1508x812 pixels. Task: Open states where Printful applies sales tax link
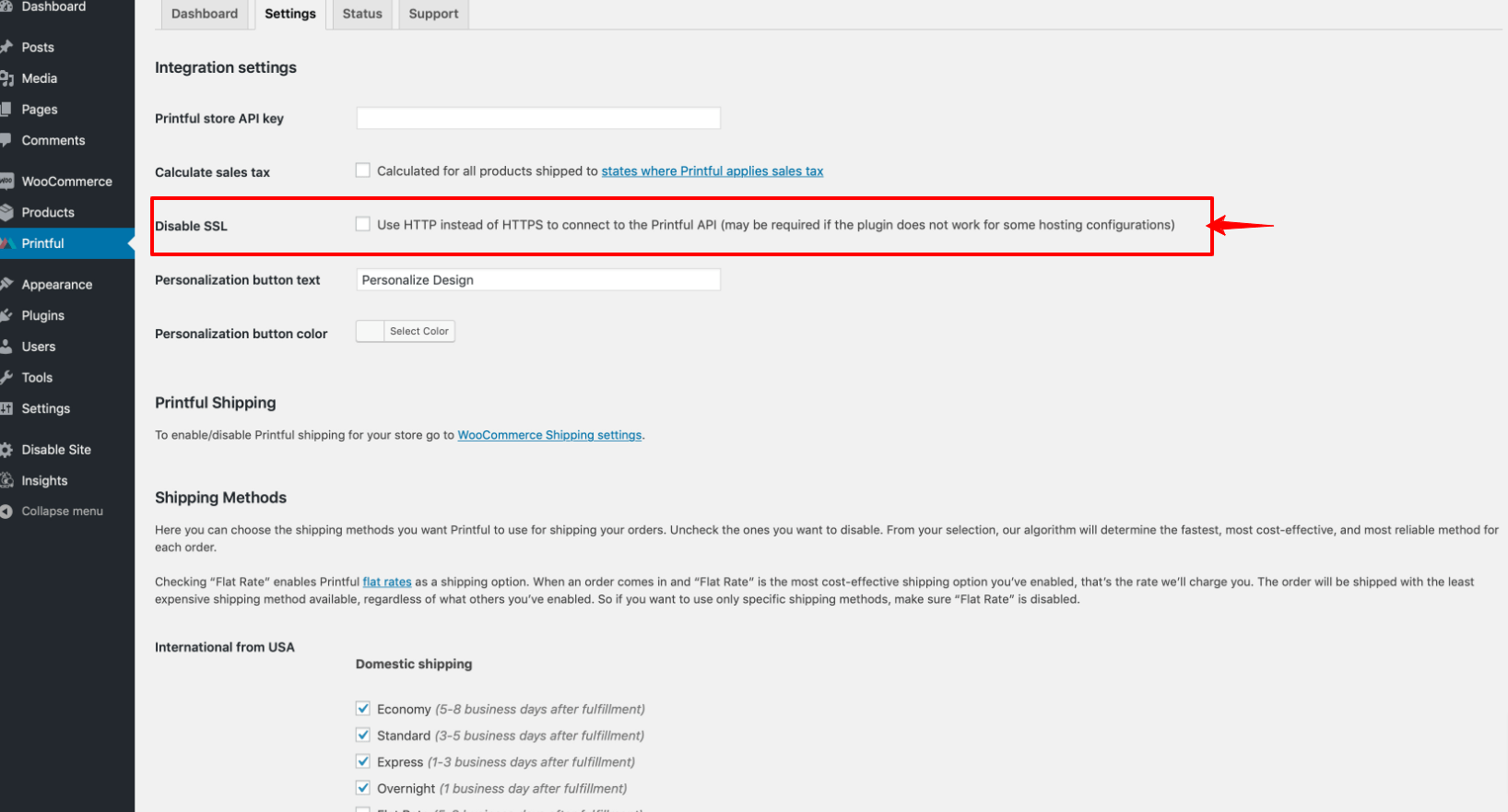[x=713, y=171]
